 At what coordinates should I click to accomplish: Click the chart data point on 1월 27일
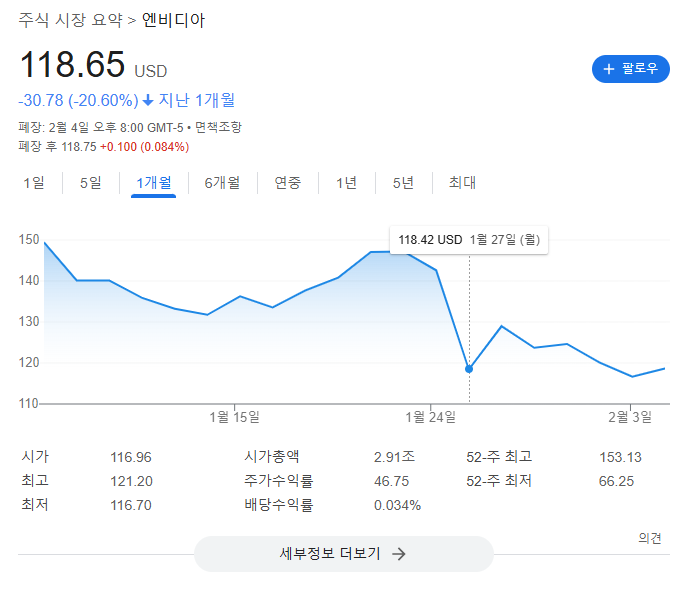tap(469, 369)
